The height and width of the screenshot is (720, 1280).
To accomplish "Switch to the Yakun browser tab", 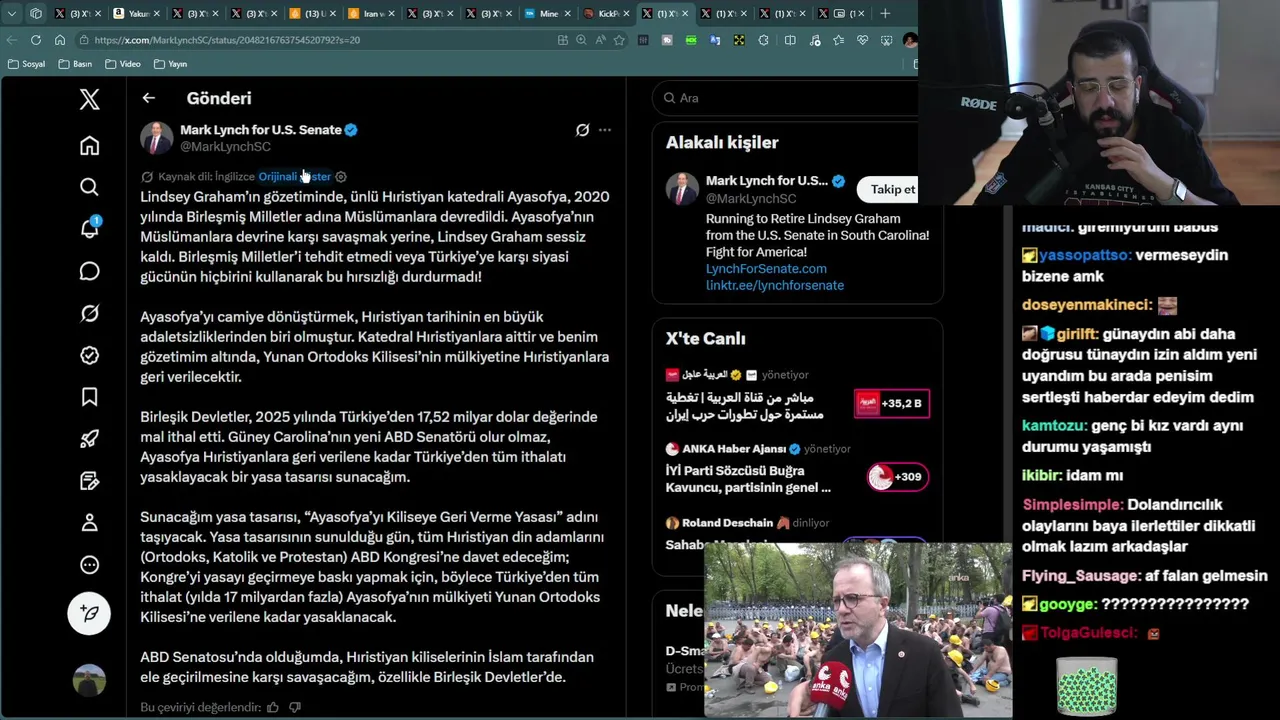I will point(135,13).
